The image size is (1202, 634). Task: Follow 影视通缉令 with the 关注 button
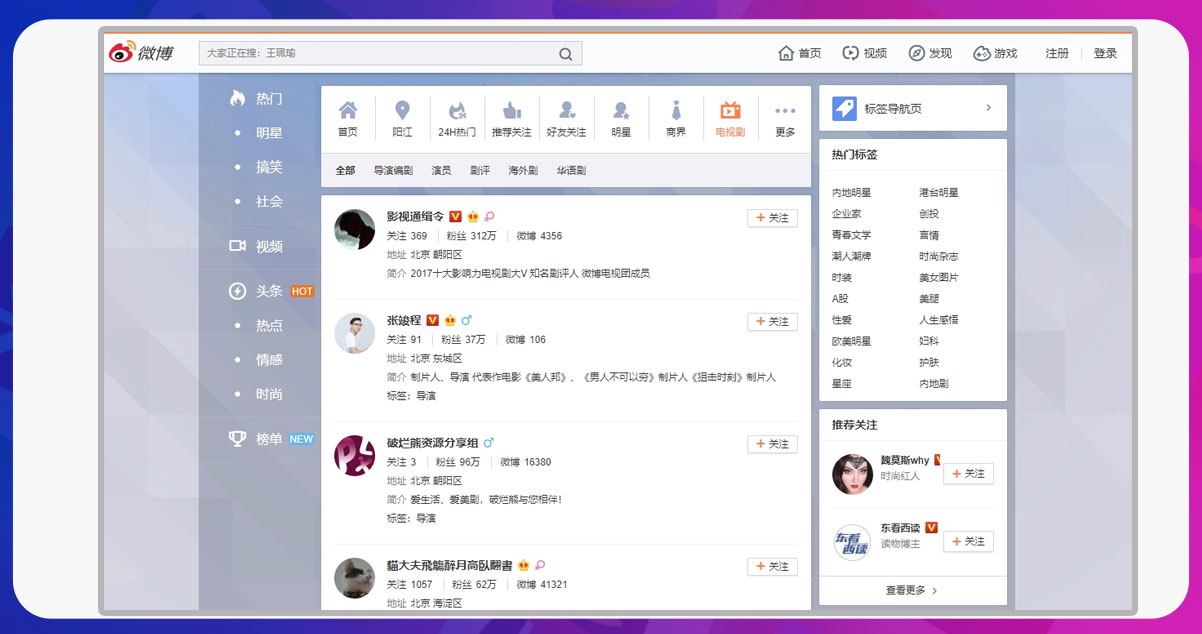point(772,218)
